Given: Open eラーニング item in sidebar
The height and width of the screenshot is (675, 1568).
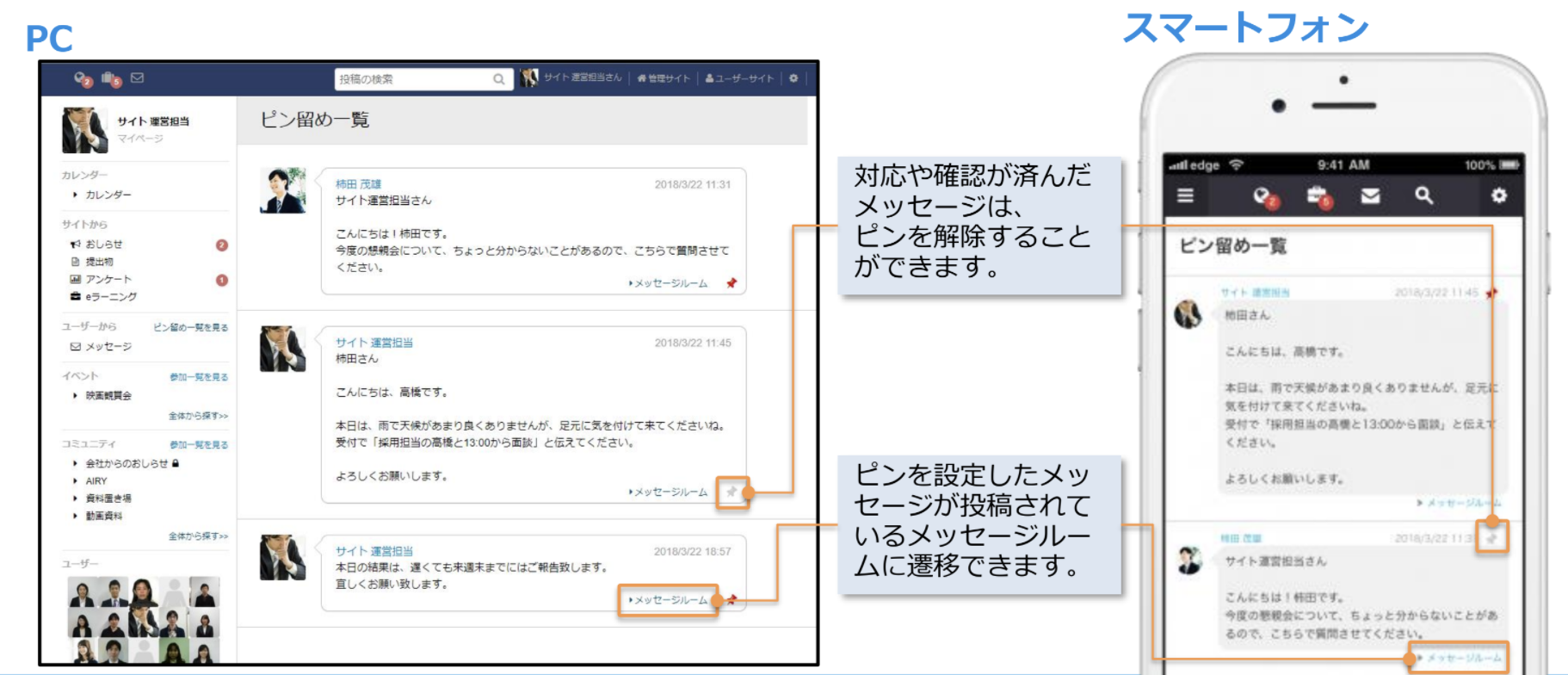Looking at the screenshot, I should [103, 297].
